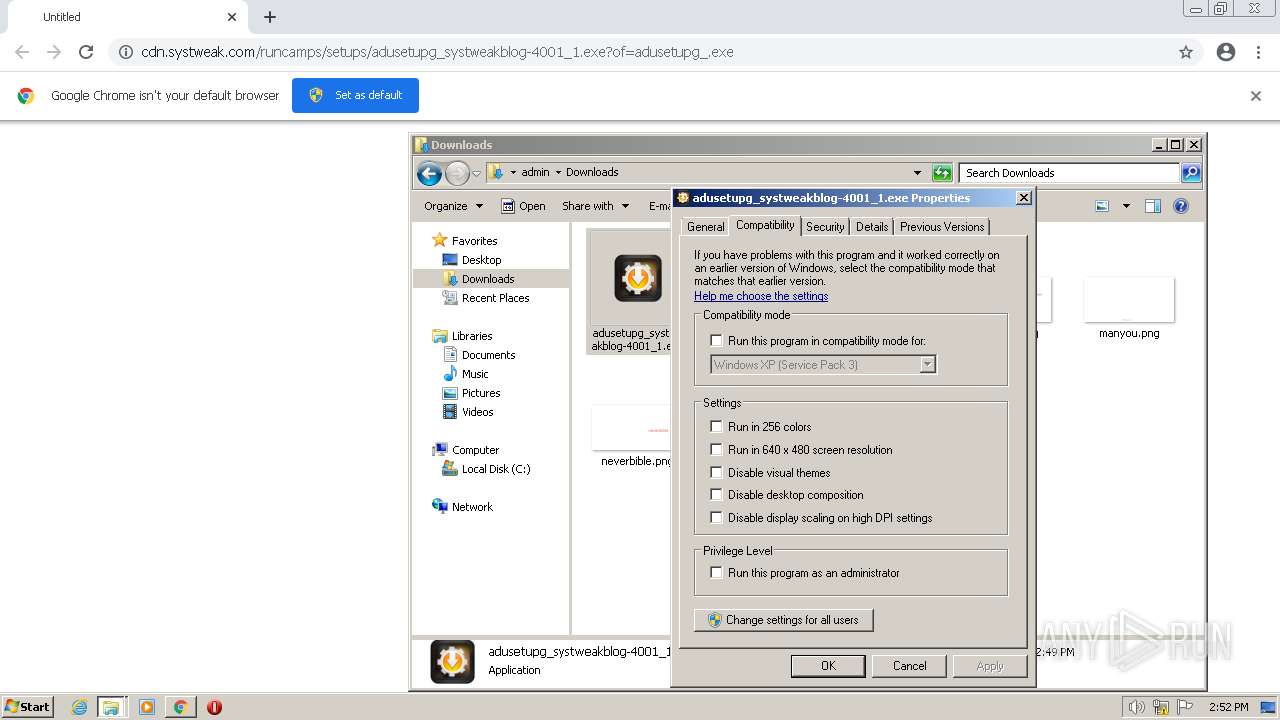This screenshot has width=1280, height=720.
Task: Check Run this program as administrator
Action: tap(716, 573)
